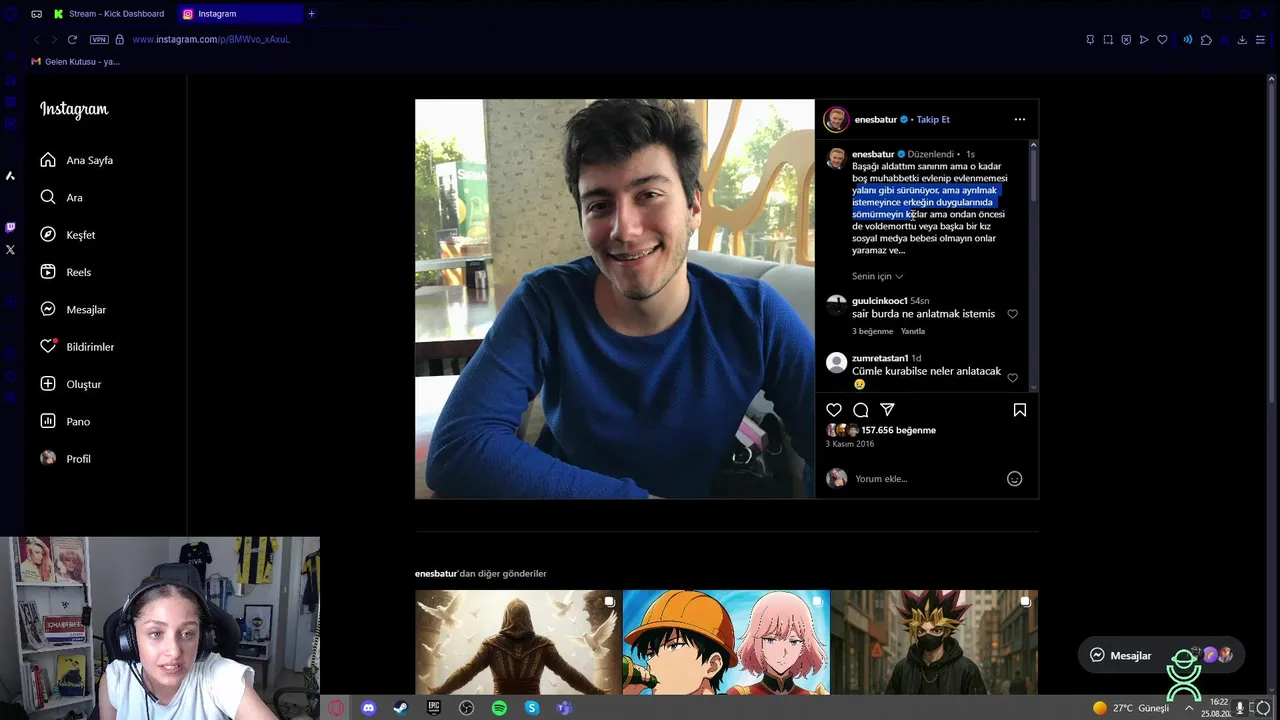This screenshot has width=1280, height=720.
Task: Open zumretastan1 username link
Action: [x=880, y=358]
